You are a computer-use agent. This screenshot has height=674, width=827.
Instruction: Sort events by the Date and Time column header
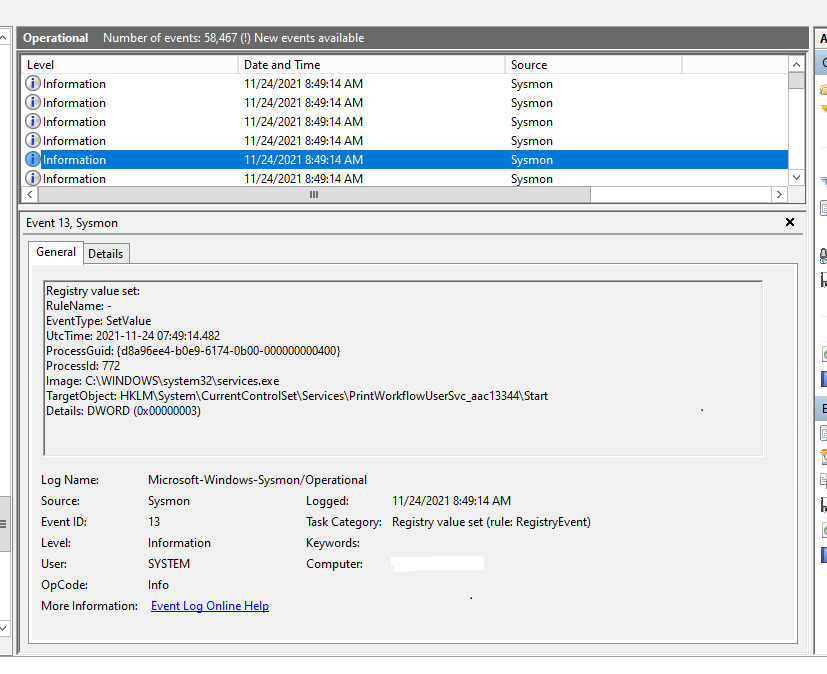(x=371, y=65)
